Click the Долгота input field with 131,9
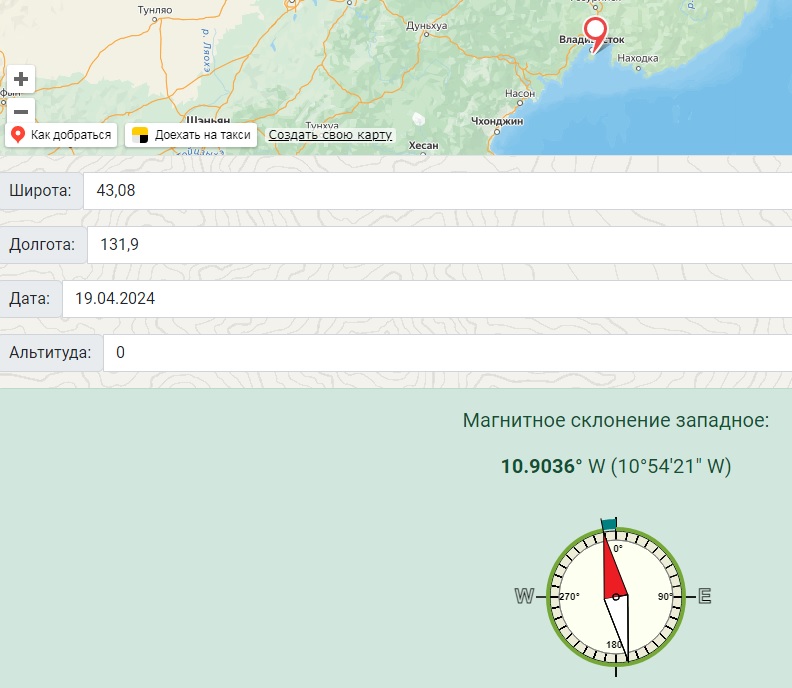792x688 pixels. click(439, 244)
